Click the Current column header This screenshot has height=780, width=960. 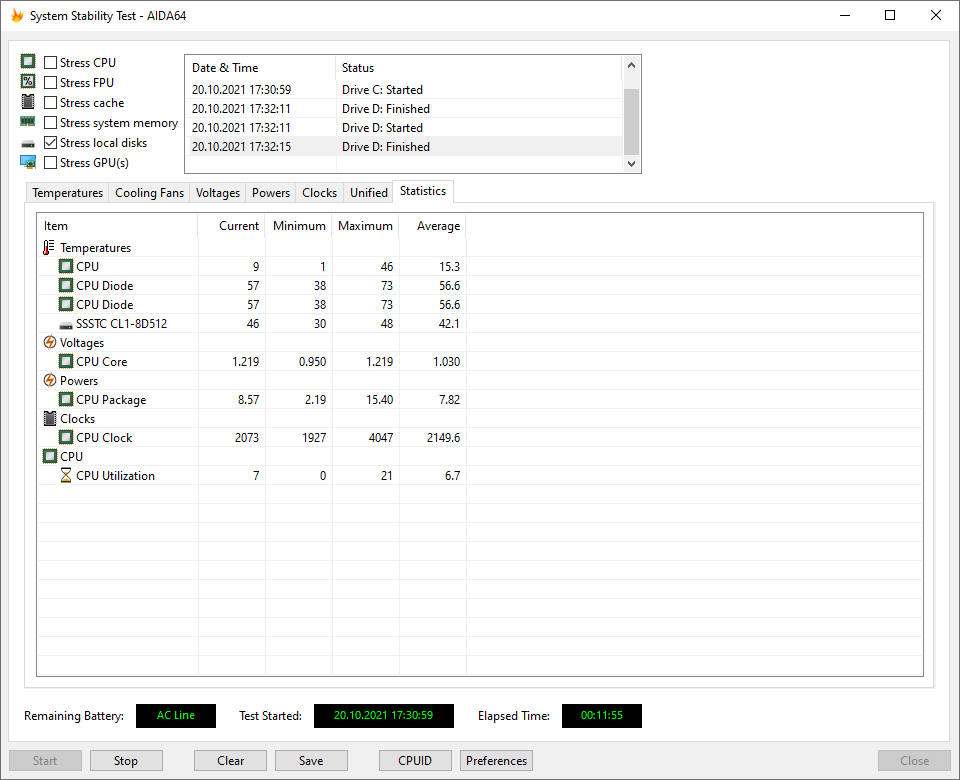tap(231, 226)
